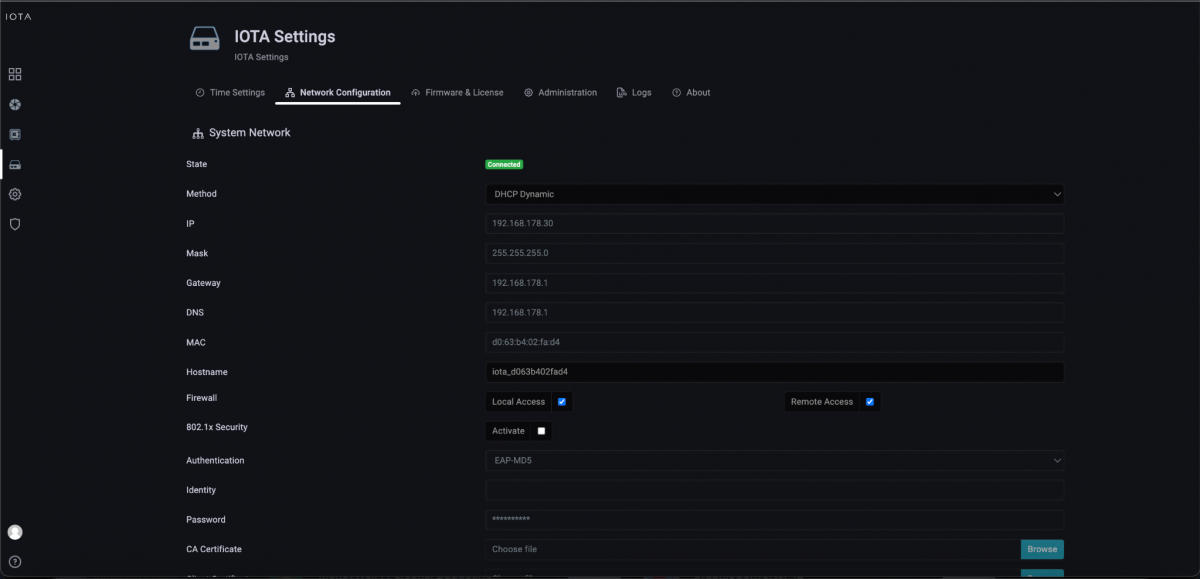Uncheck the Local Access firewall checkbox

[562, 402]
